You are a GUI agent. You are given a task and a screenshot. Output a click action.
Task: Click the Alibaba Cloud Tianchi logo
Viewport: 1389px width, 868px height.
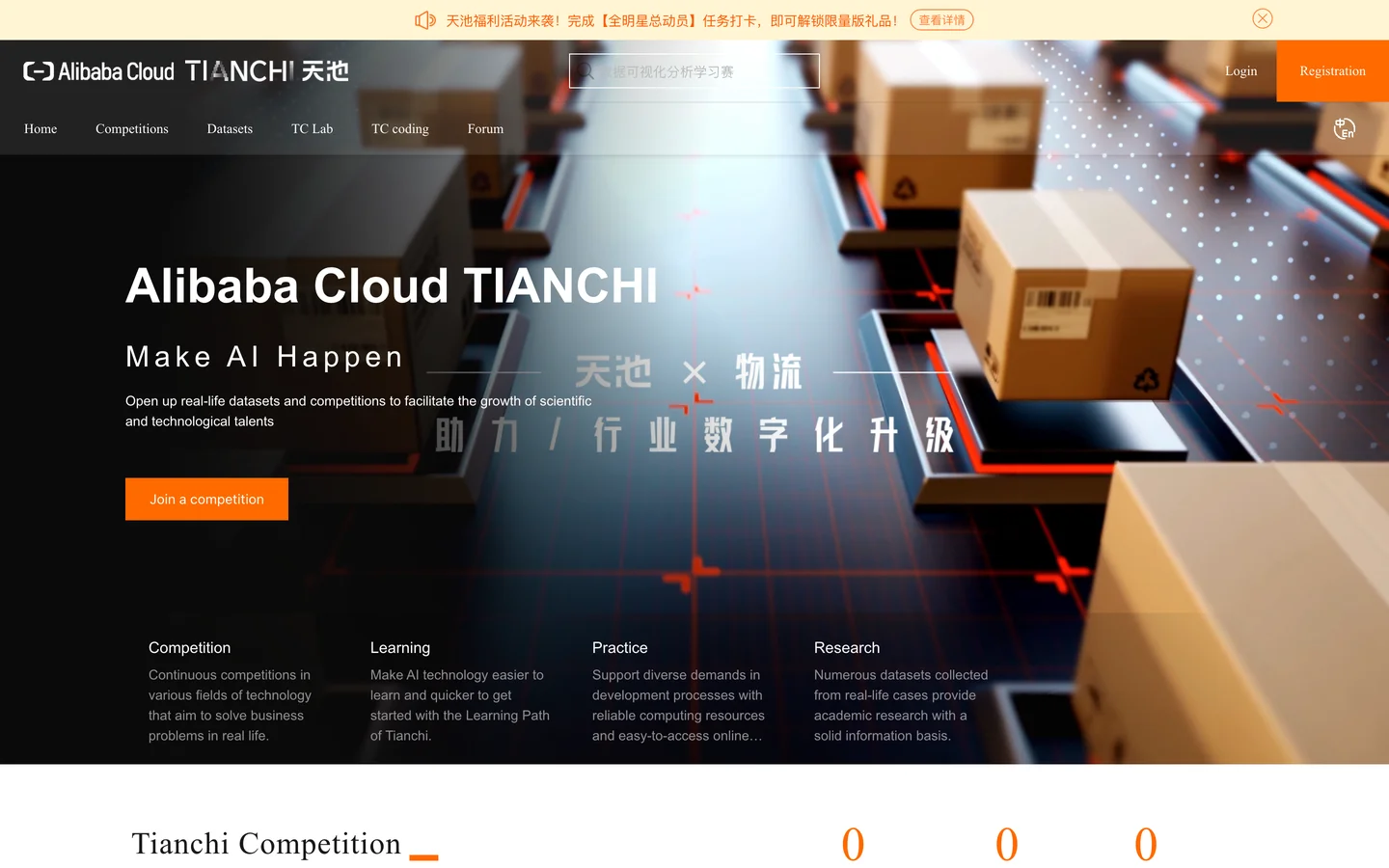[x=186, y=71]
